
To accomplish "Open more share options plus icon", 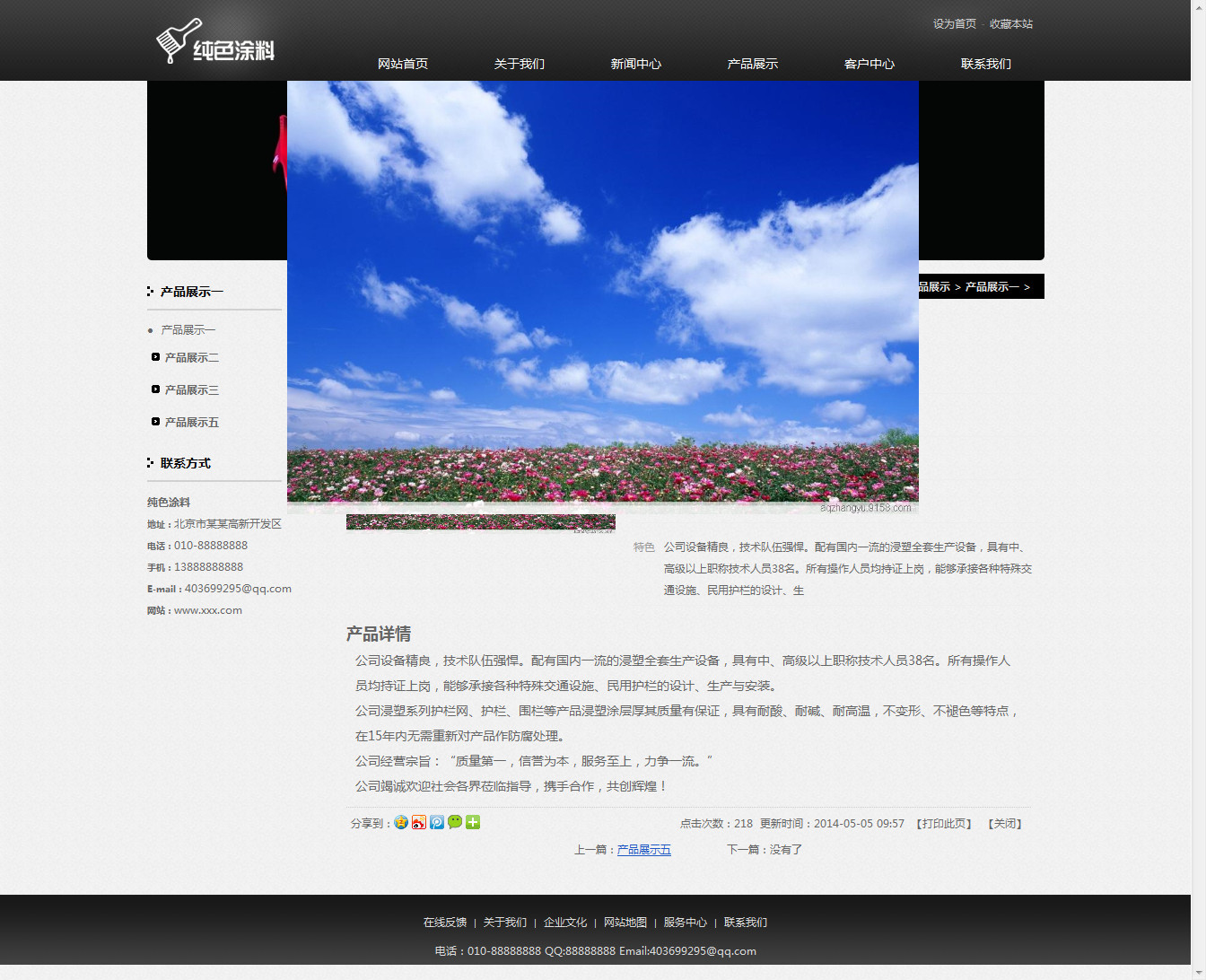I will pyautogui.click(x=473, y=822).
